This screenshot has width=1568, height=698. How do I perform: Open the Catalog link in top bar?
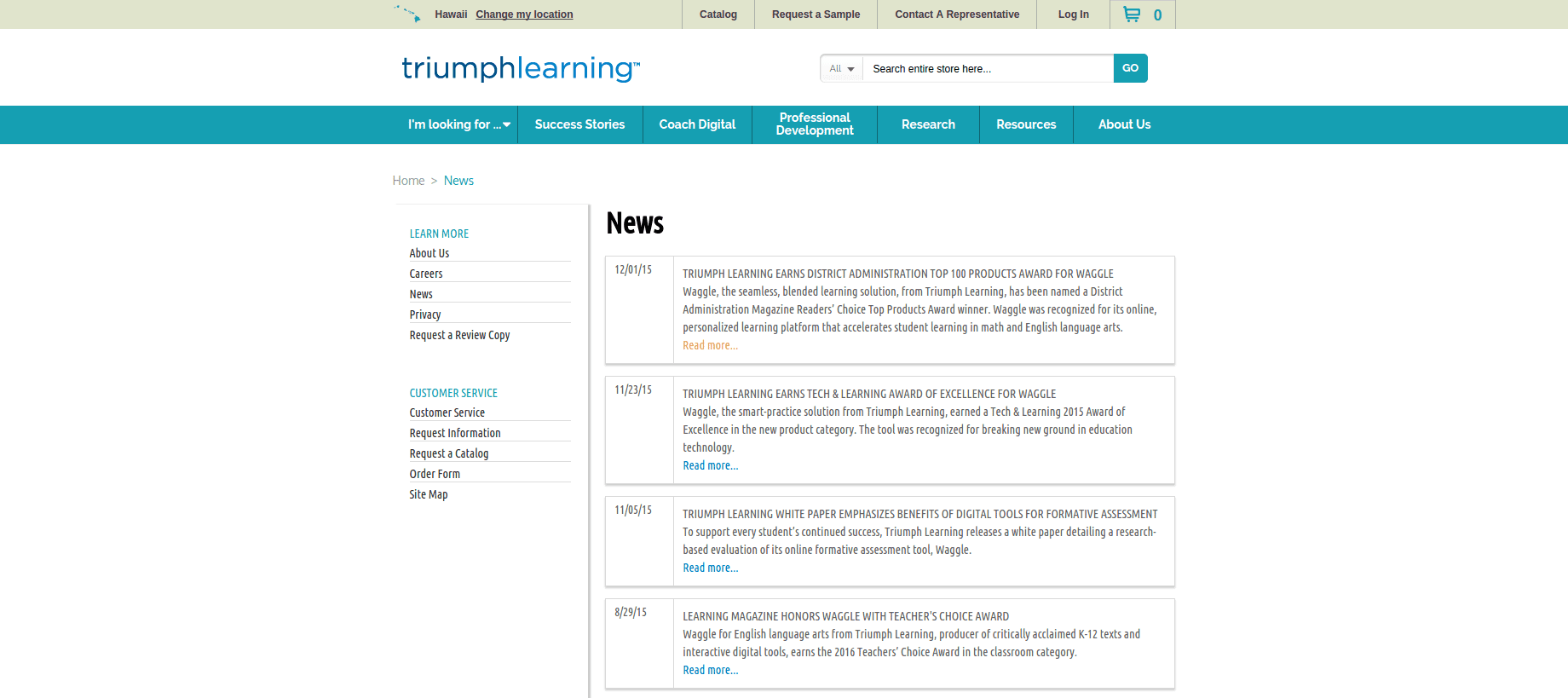pos(718,14)
